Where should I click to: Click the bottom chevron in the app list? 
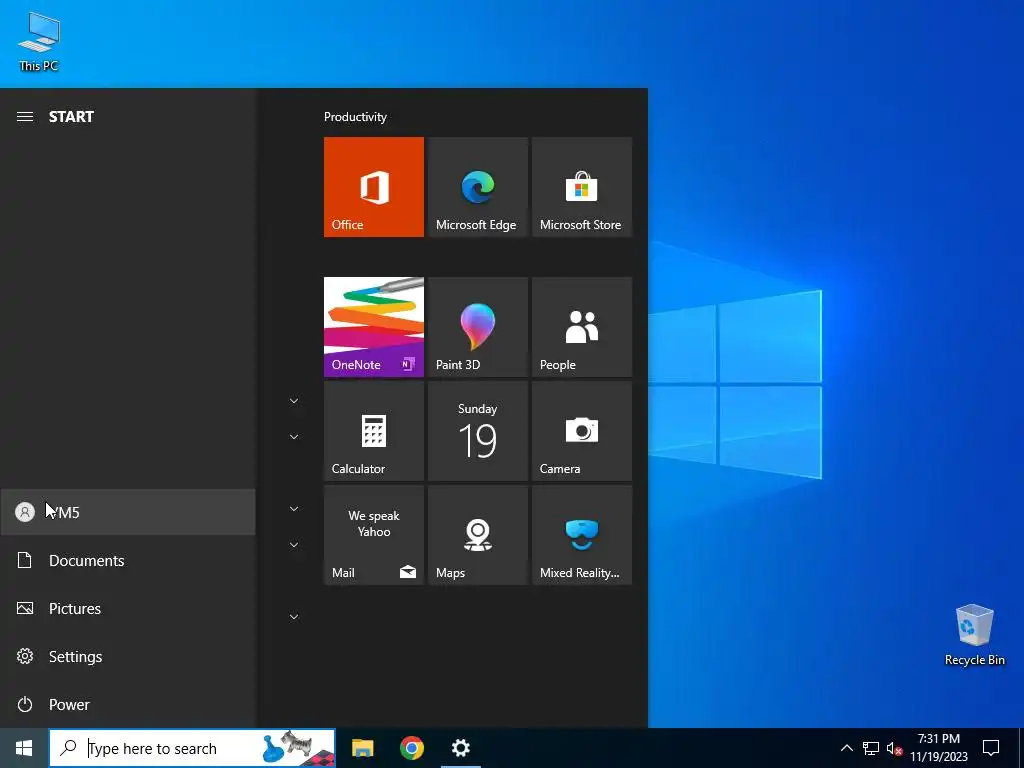click(294, 616)
